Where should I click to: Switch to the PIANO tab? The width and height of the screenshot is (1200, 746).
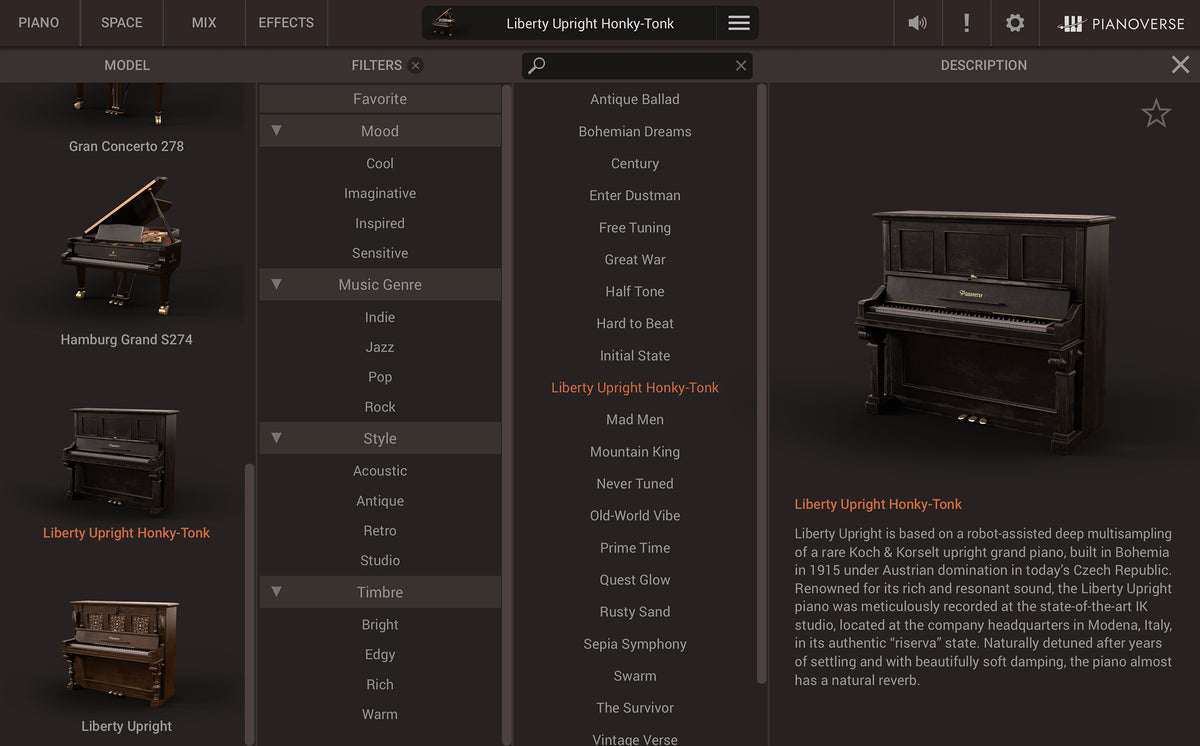point(39,22)
